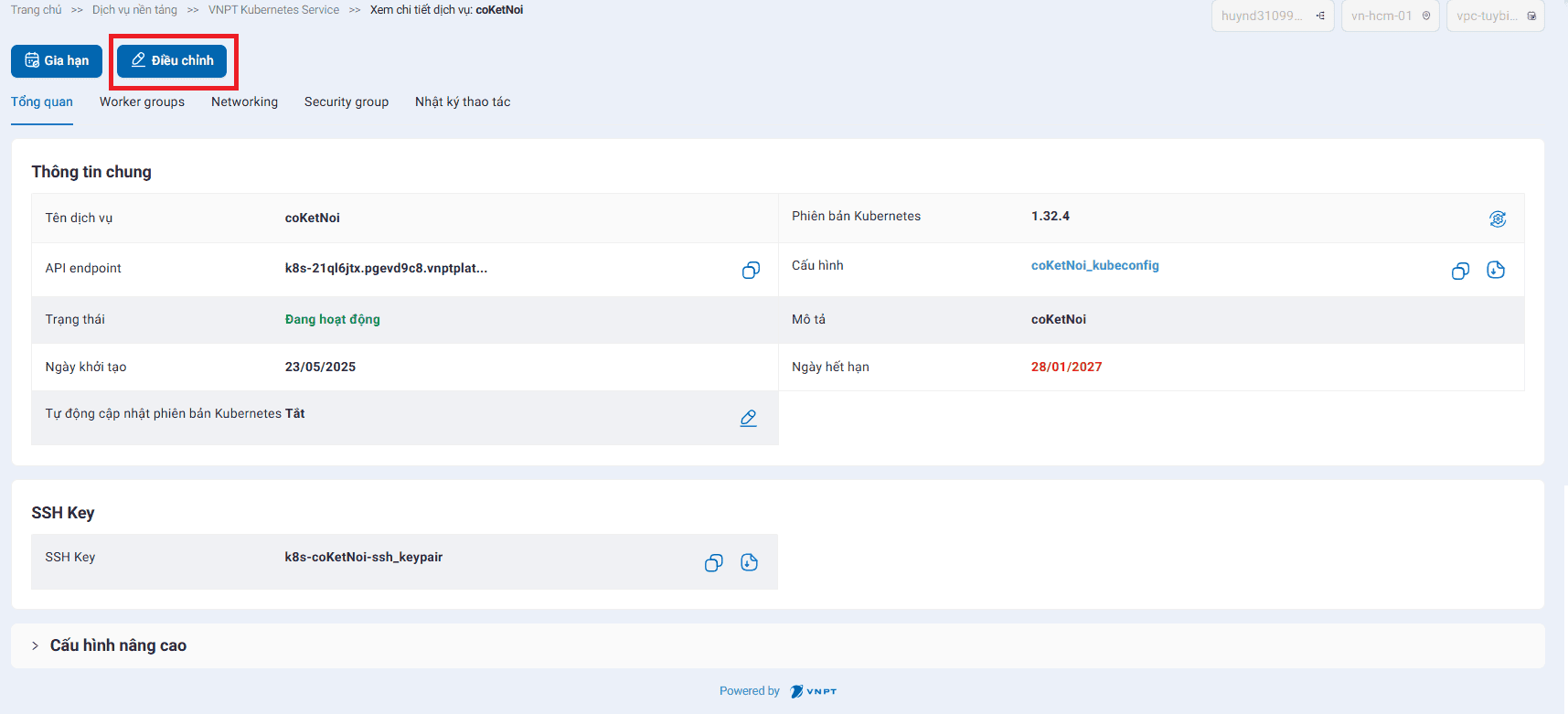
Task: Copy the SSH keypair name
Action: coord(713,563)
